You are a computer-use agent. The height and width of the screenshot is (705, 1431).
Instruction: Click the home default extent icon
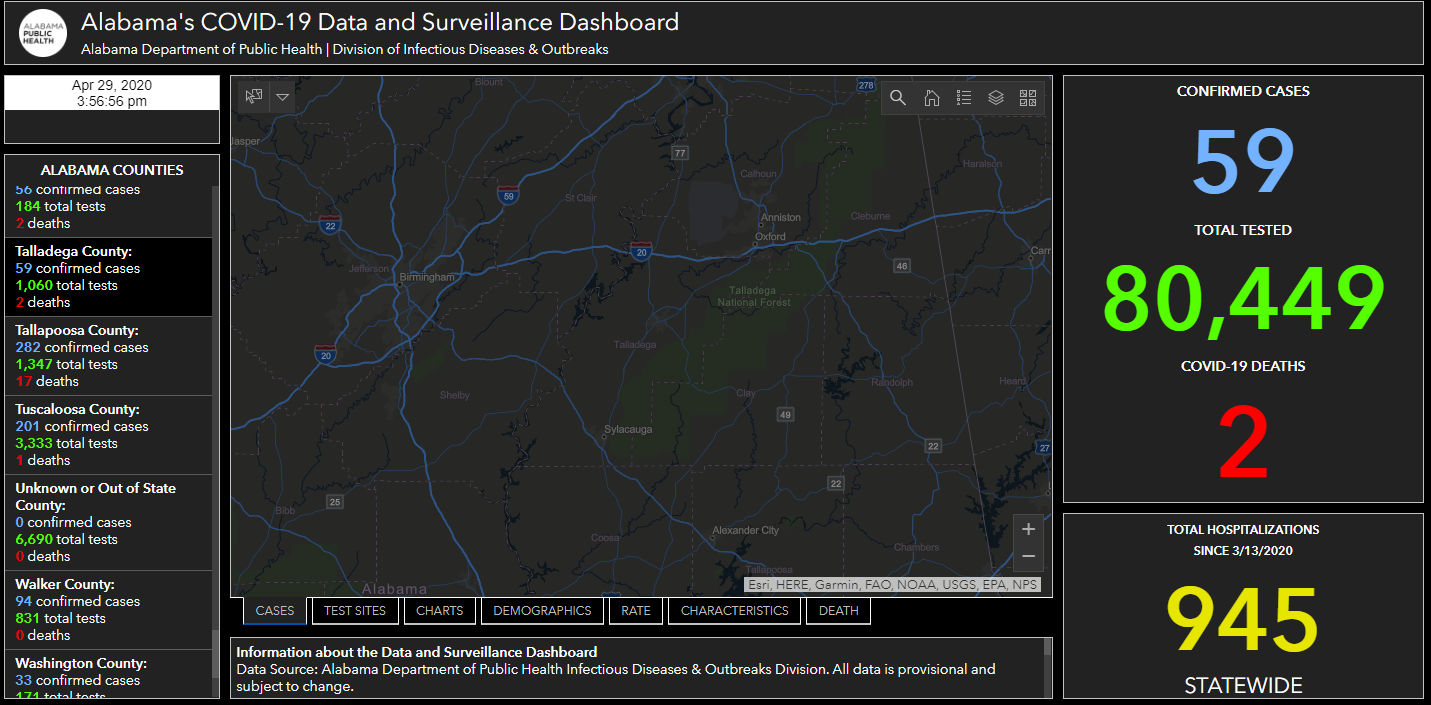point(931,97)
